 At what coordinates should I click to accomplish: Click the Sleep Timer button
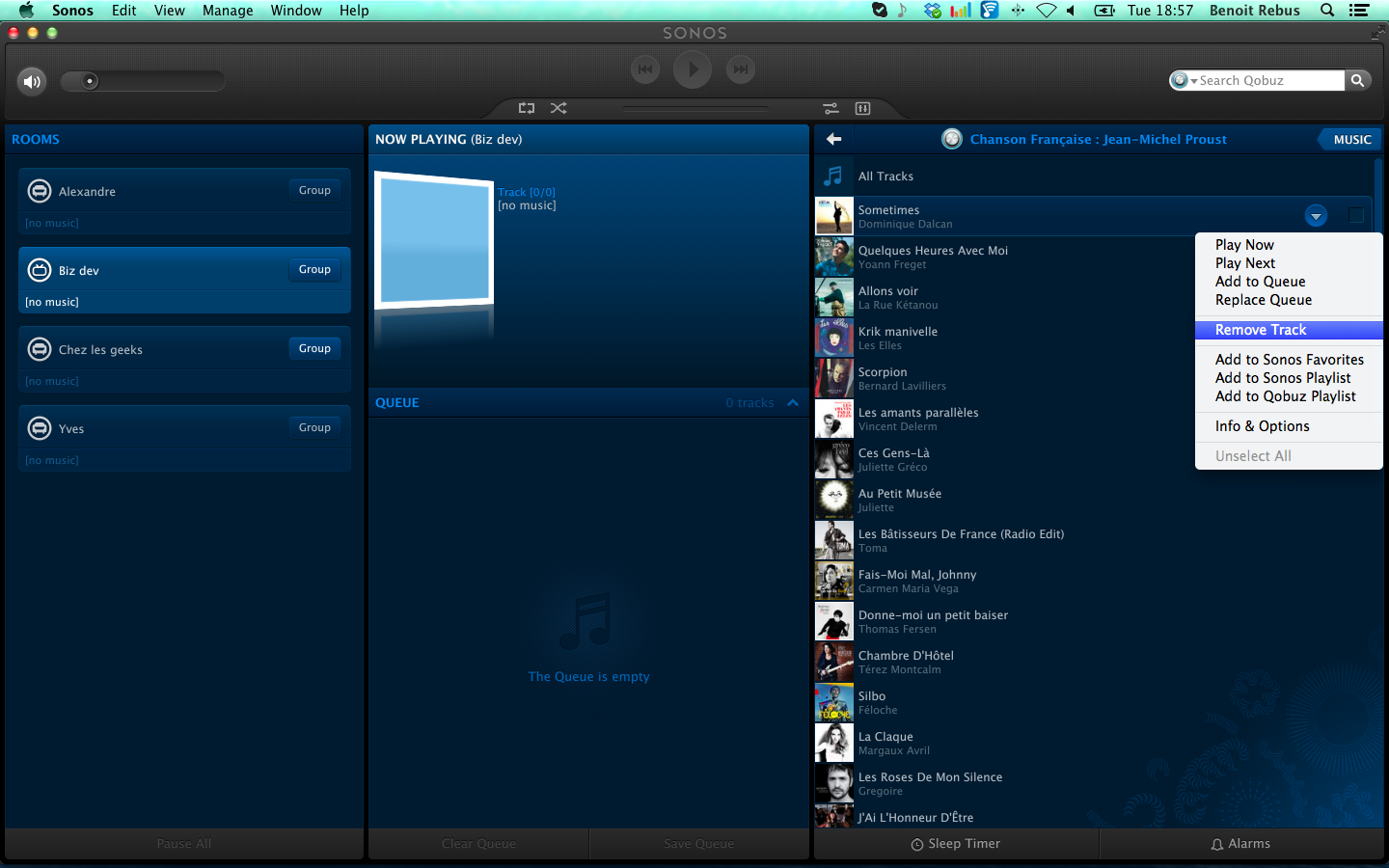pyautogui.click(x=956, y=844)
